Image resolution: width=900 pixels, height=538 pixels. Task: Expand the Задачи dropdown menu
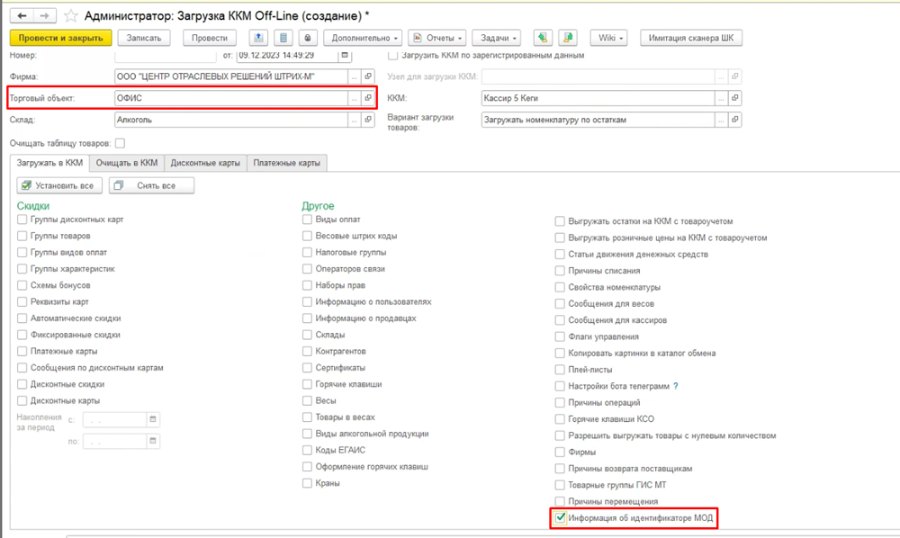(496, 38)
